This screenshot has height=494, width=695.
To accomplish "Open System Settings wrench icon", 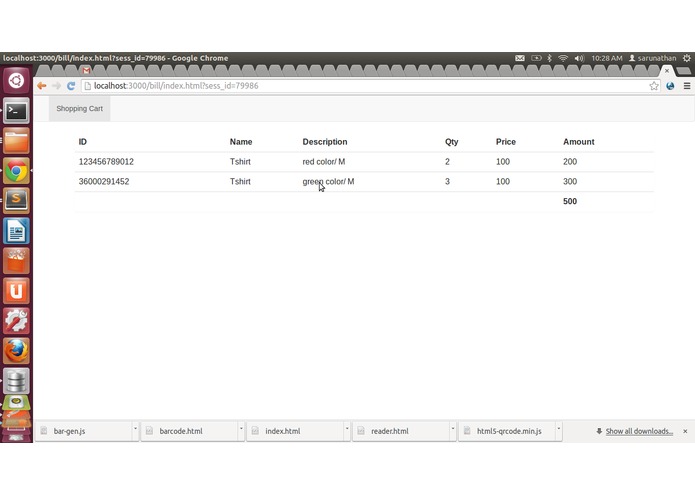I will [16, 321].
